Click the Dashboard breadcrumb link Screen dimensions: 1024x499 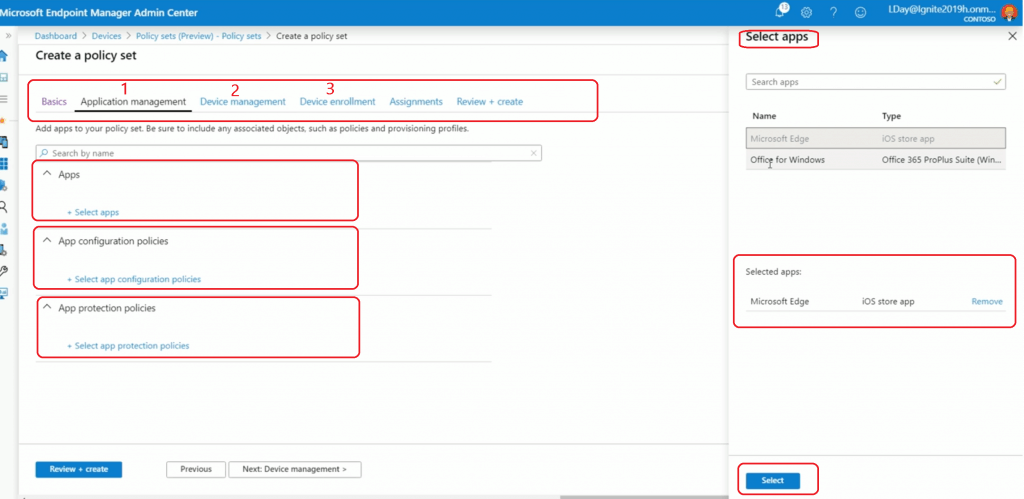tap(56, 36)
